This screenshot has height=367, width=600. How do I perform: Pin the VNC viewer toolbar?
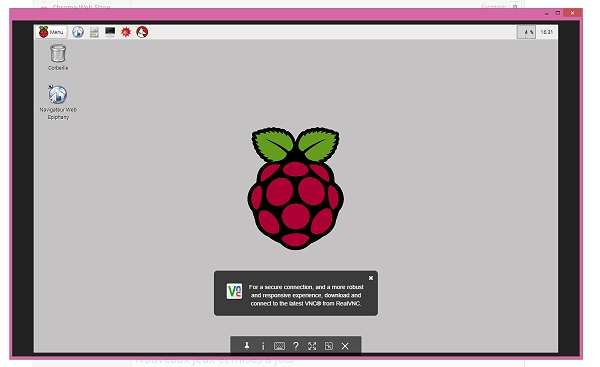(247, 346)
